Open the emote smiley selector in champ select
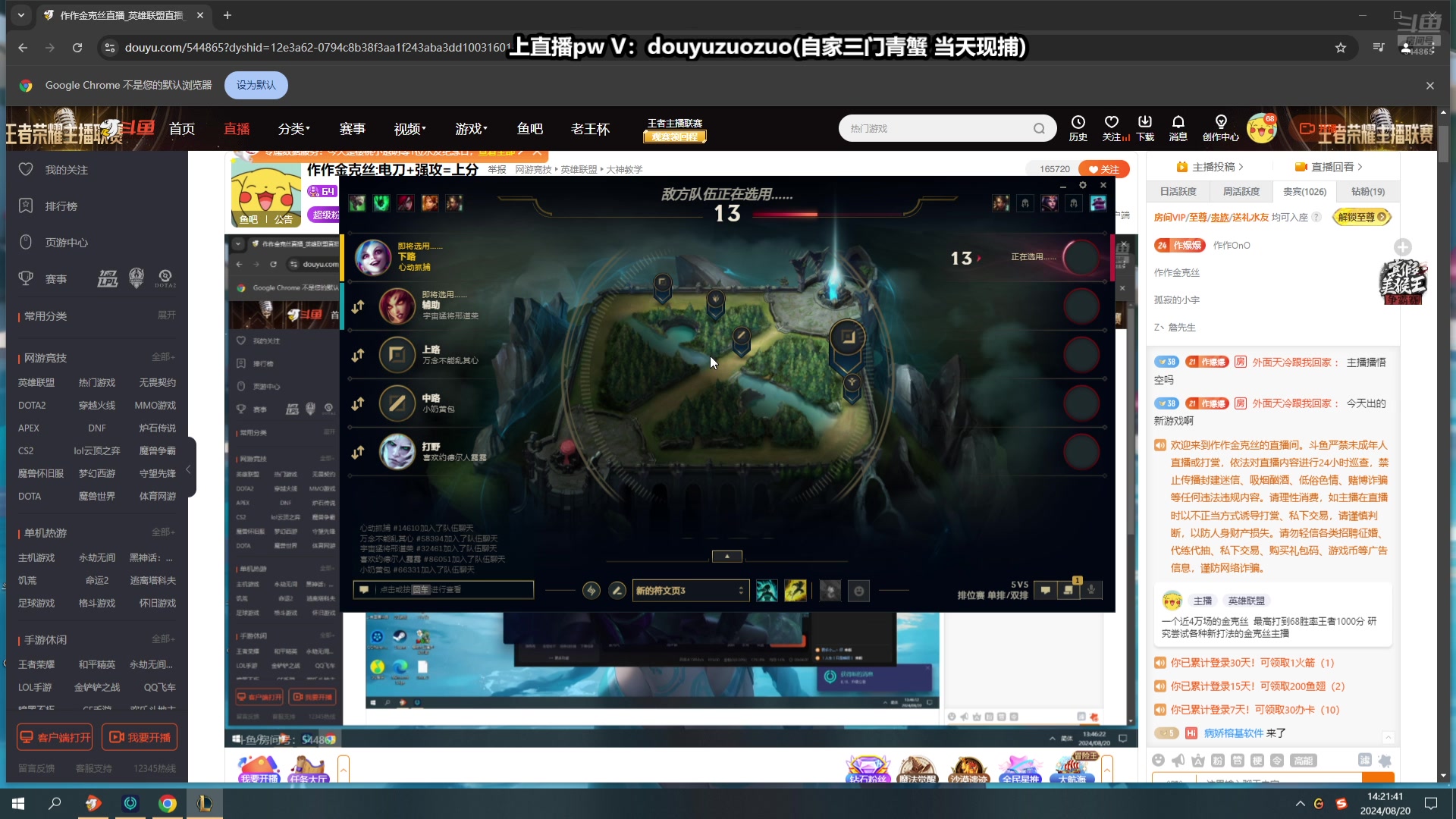The width and height of the screenshot is (1456, 819). 859,591
